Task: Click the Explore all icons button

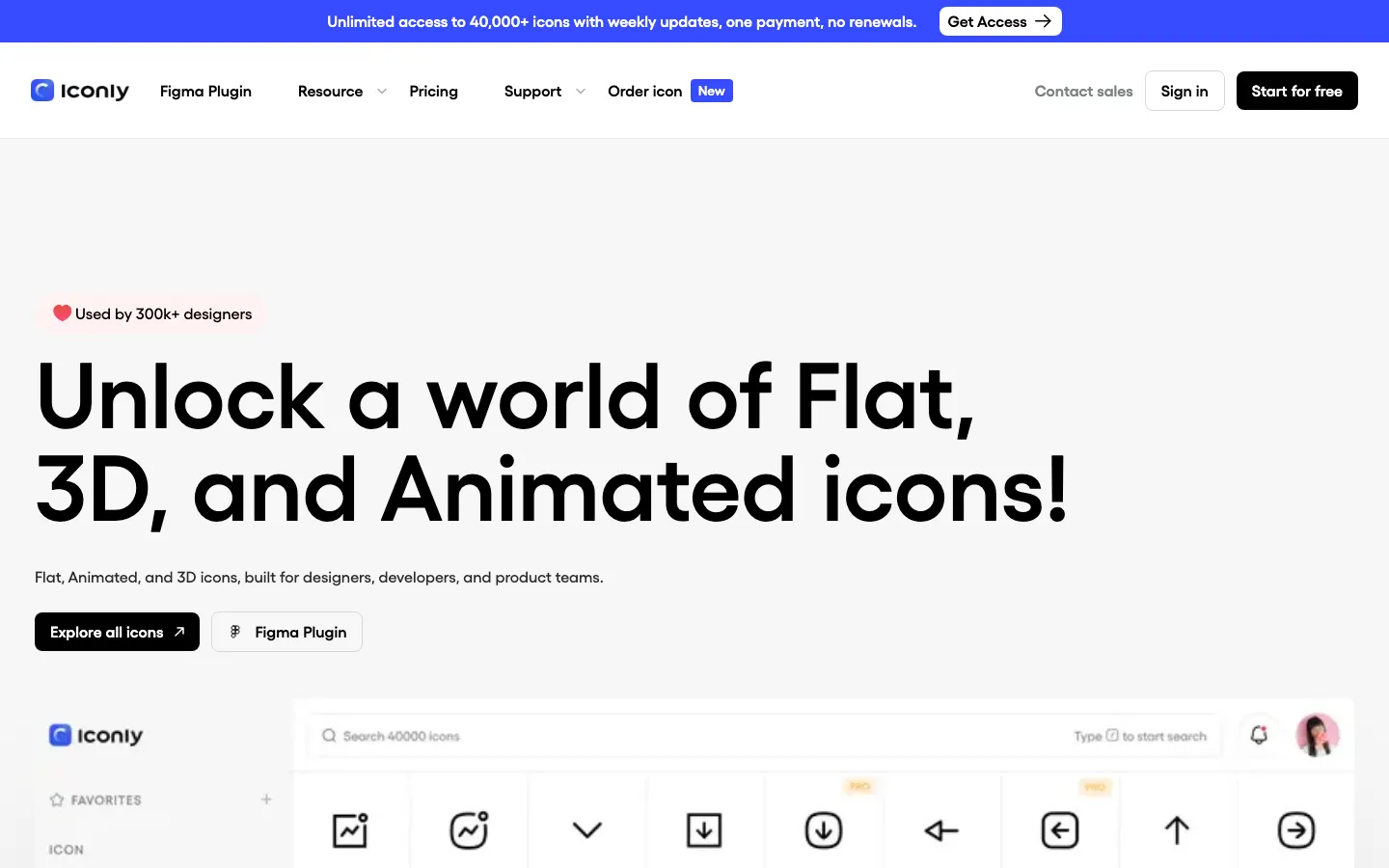Action: point(117,632)
